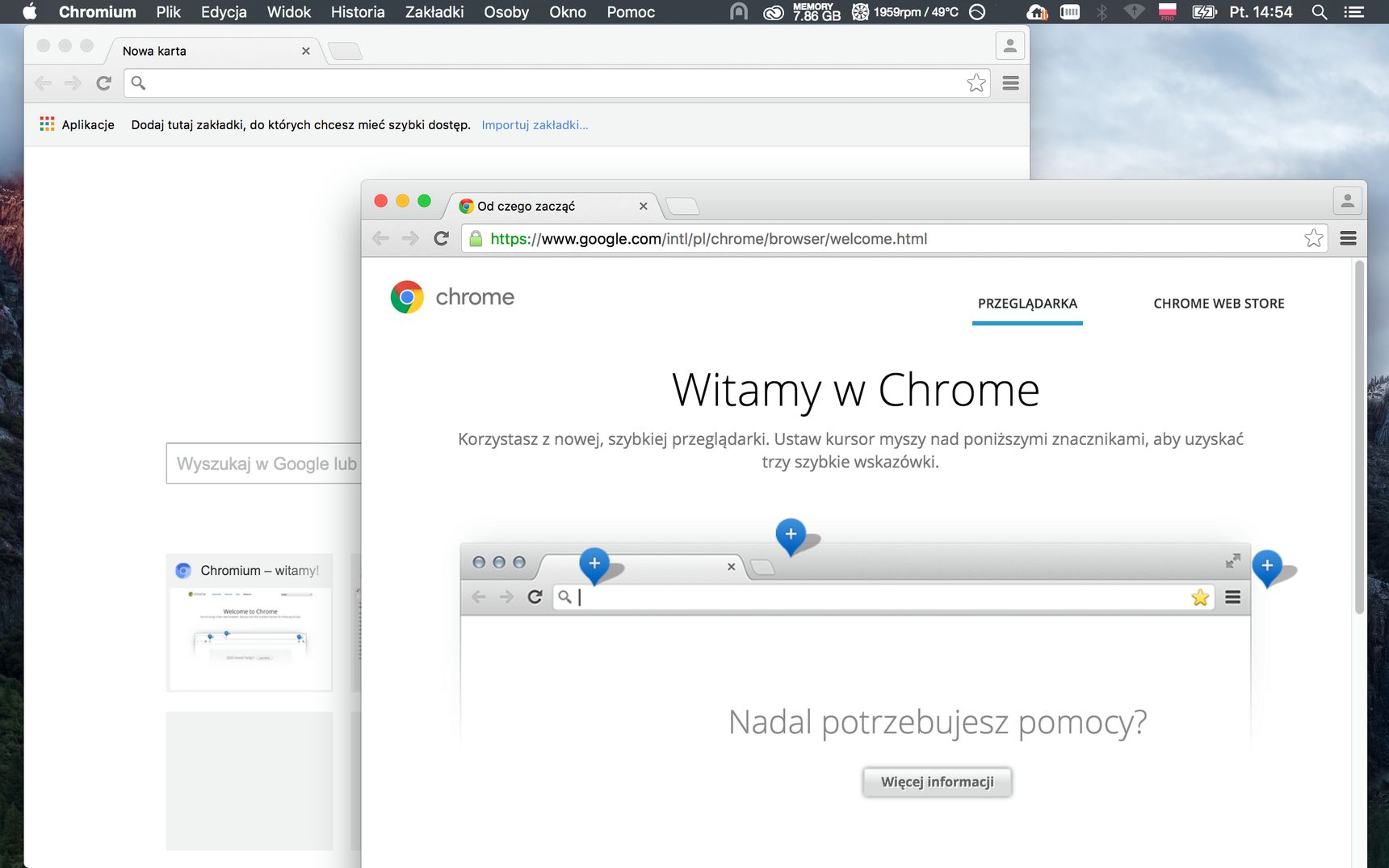Open the Edycja menu

click(x=224, y=12)
